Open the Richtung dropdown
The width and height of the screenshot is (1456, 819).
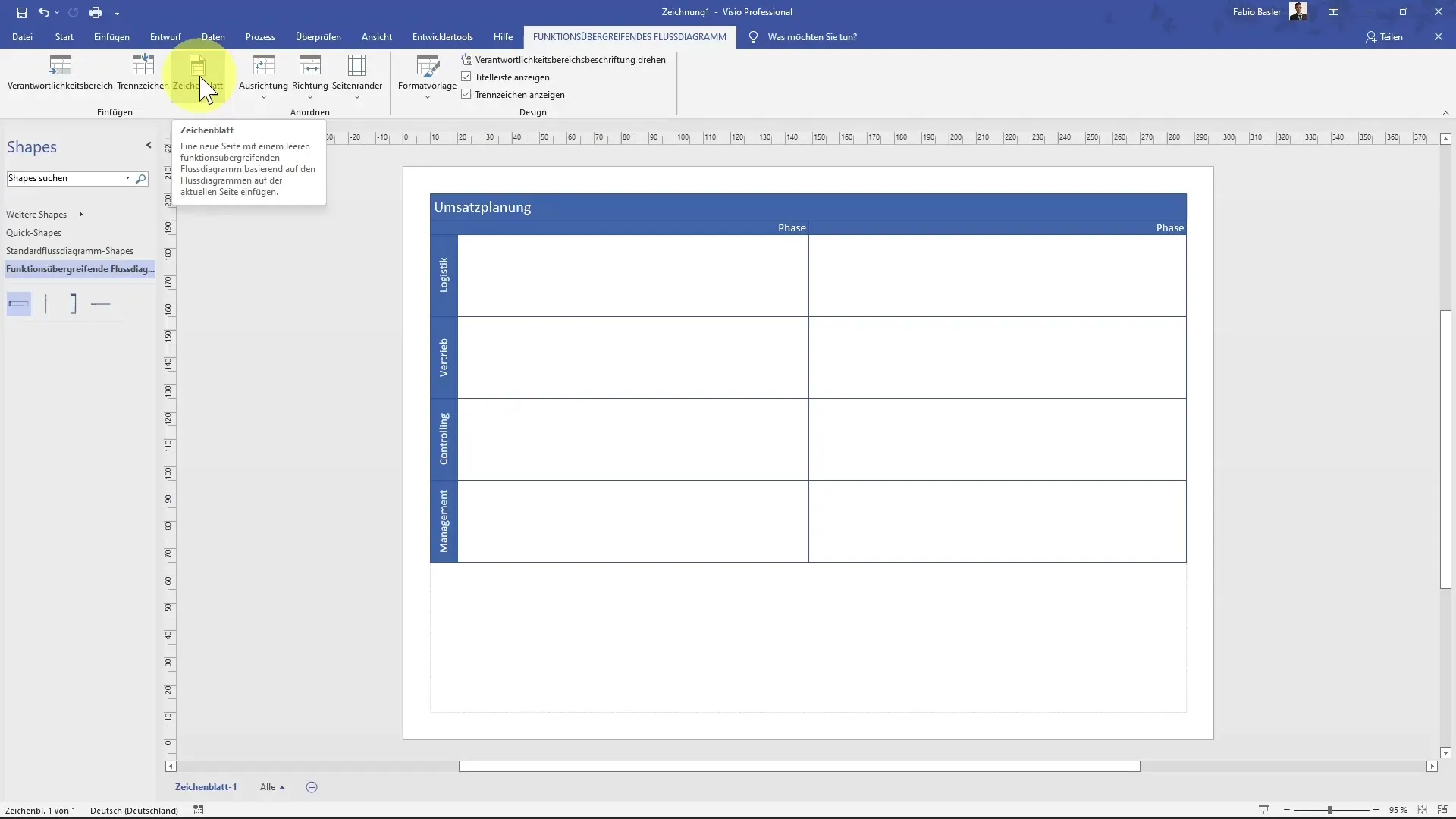pyautogui.click(x=310, y=77)
